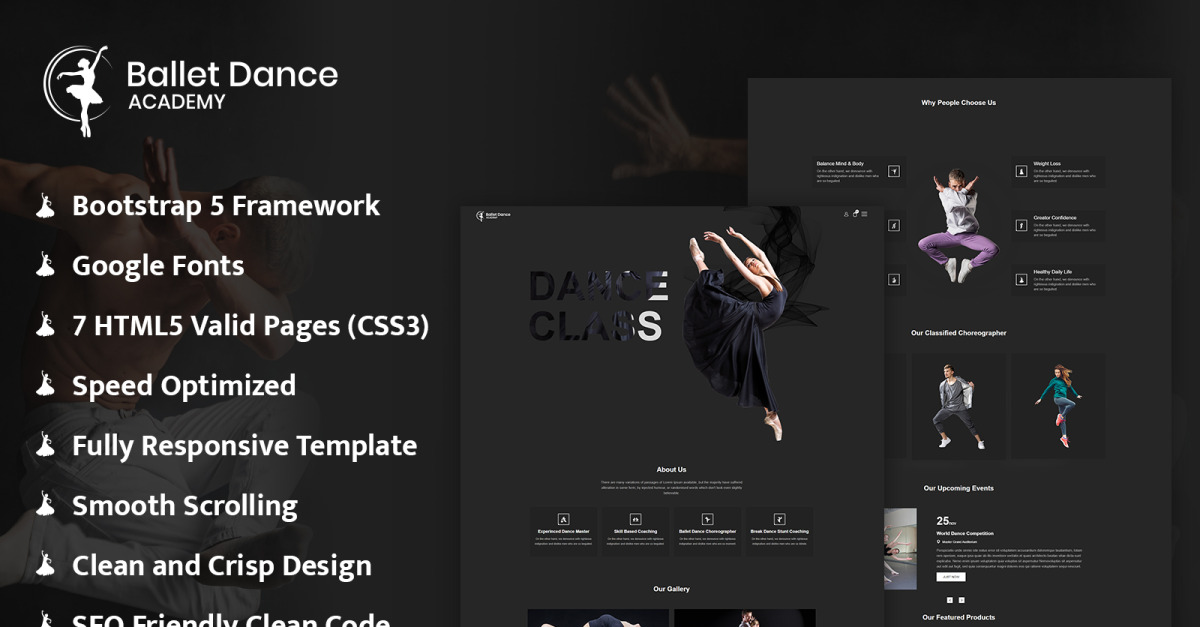Image resolution: width=1200 pixels, height=627 pixels.
Task: Click bullet icon beside 7 HTML5 Valid Pages
Action: click(45, 326)
